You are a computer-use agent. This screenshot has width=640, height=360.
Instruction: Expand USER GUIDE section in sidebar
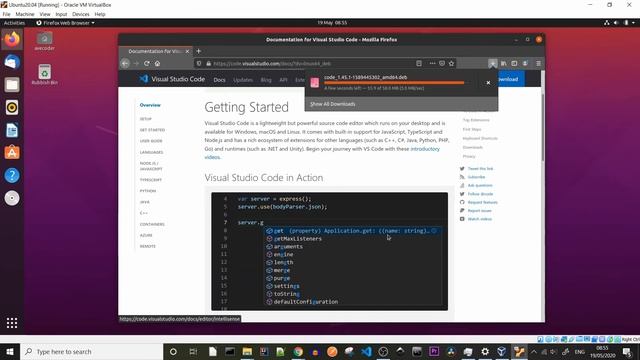tap(151, 141)
